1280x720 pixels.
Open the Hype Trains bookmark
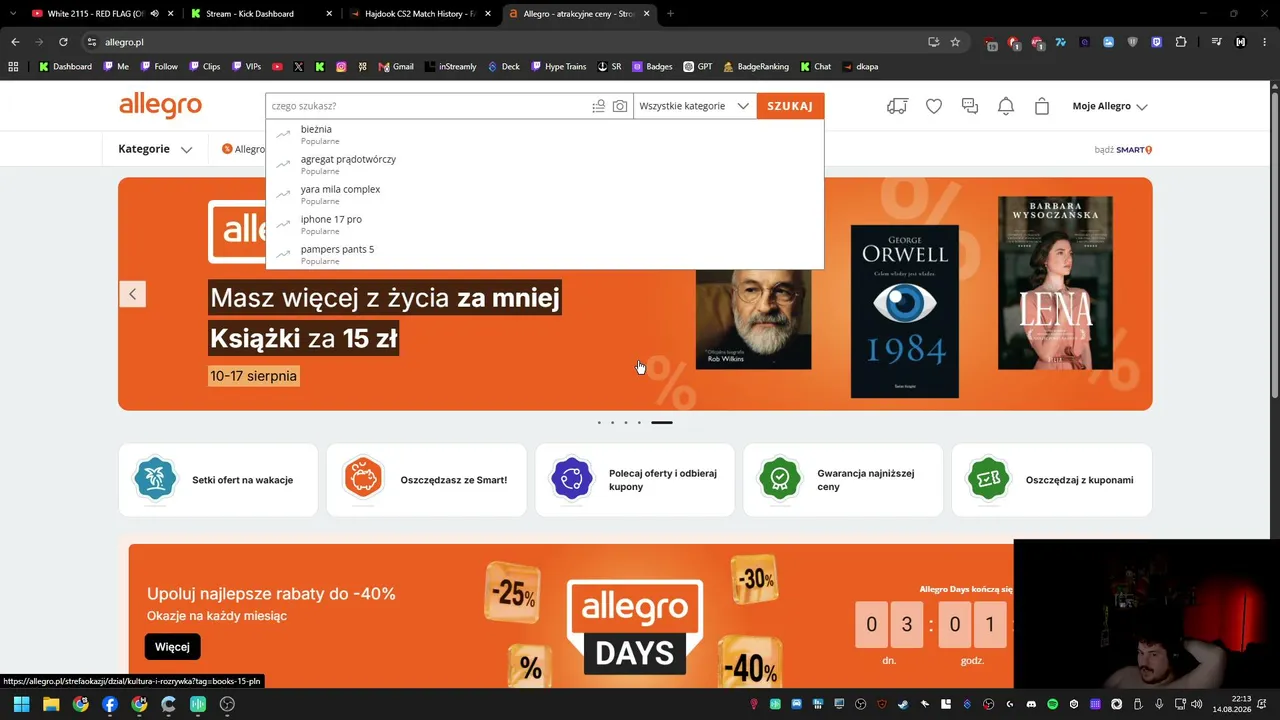click(558, 67)
